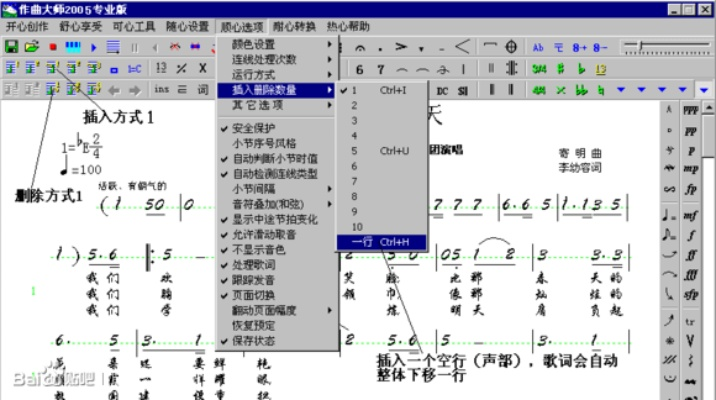Viewport: 716px width, 400px height.
Task: Play the score with the blue play arrow
Action: point(94,47)
